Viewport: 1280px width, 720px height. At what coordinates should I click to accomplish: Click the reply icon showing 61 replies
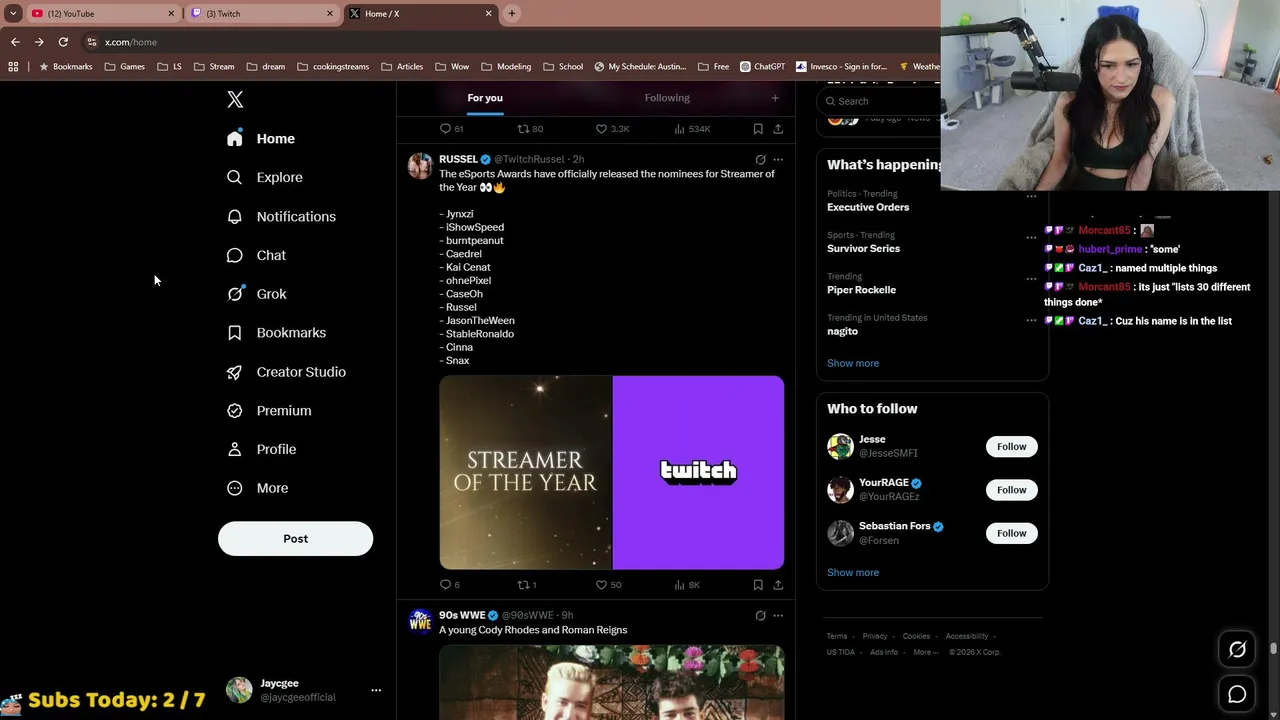(x=446, y=129)
